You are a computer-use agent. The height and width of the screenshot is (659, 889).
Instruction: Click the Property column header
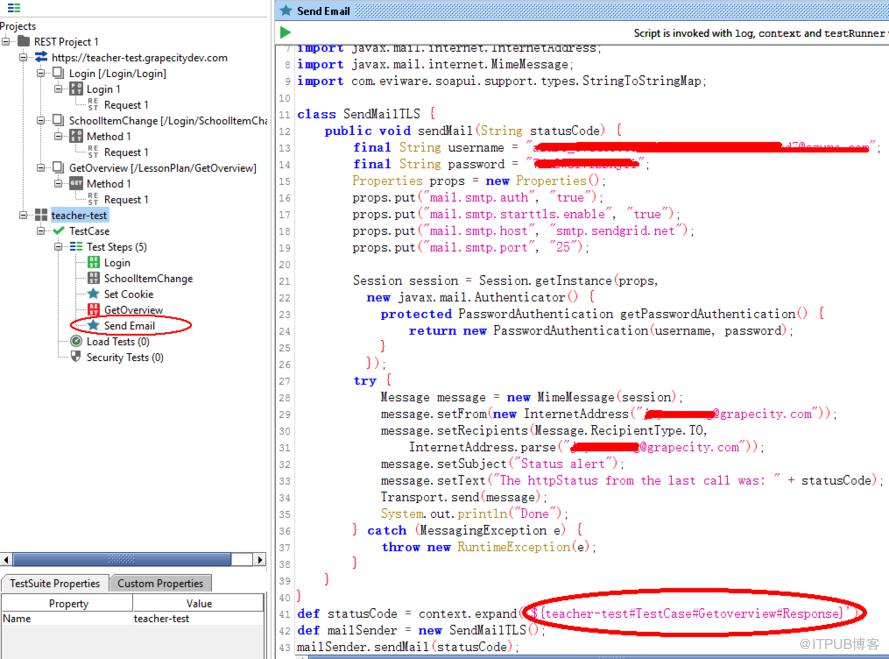tap(67, 603)
